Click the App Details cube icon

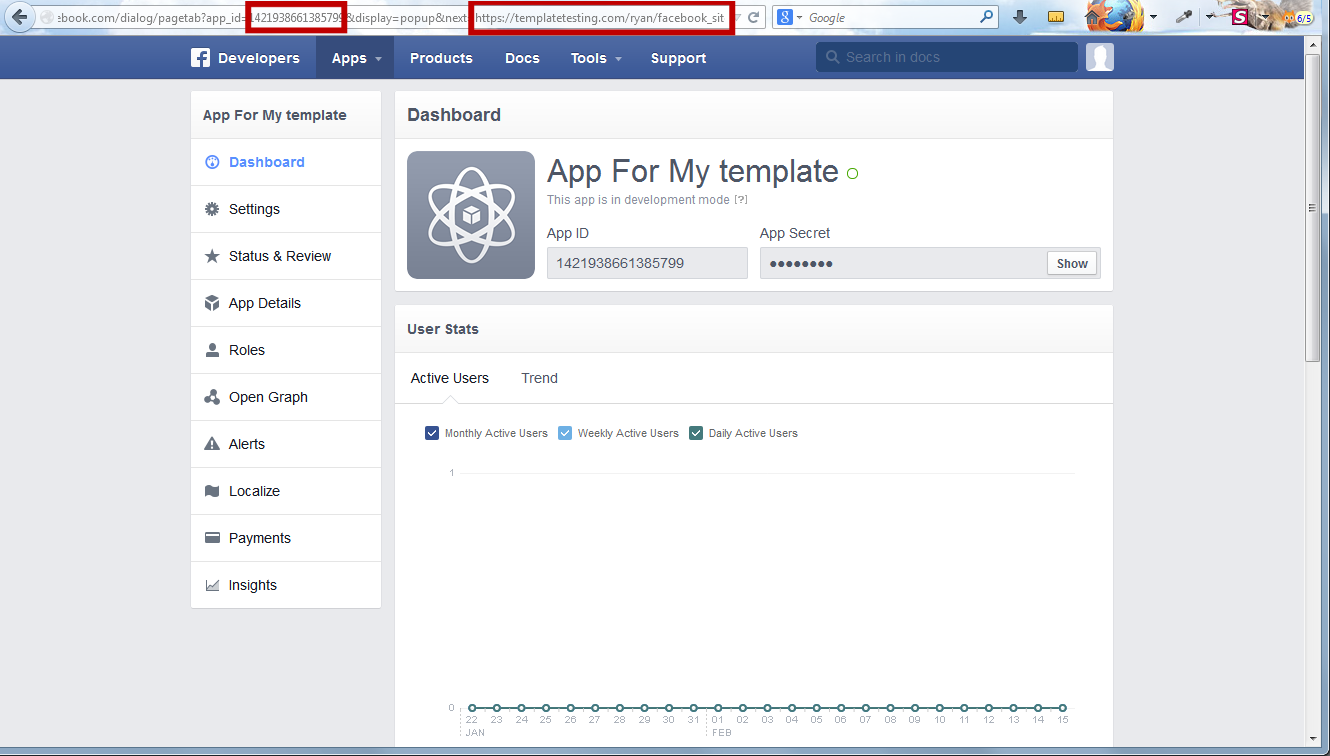tap(212, 303)
